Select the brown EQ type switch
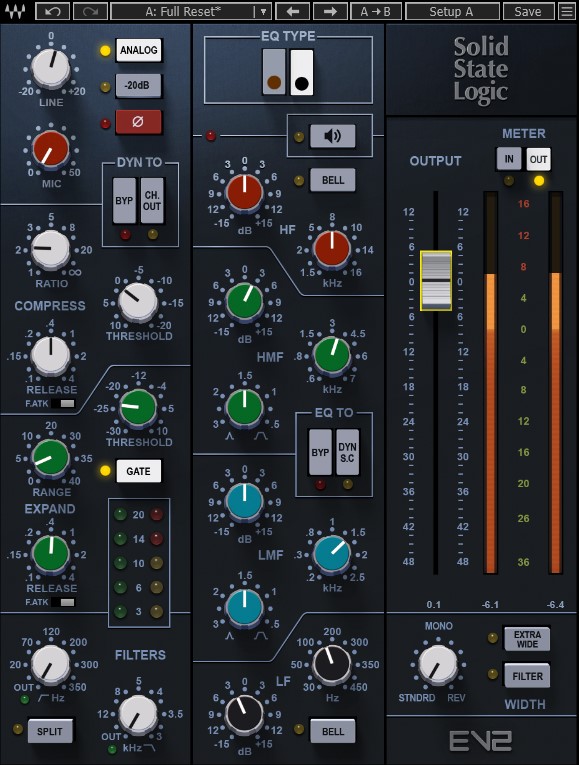 [x=274, y=72]
